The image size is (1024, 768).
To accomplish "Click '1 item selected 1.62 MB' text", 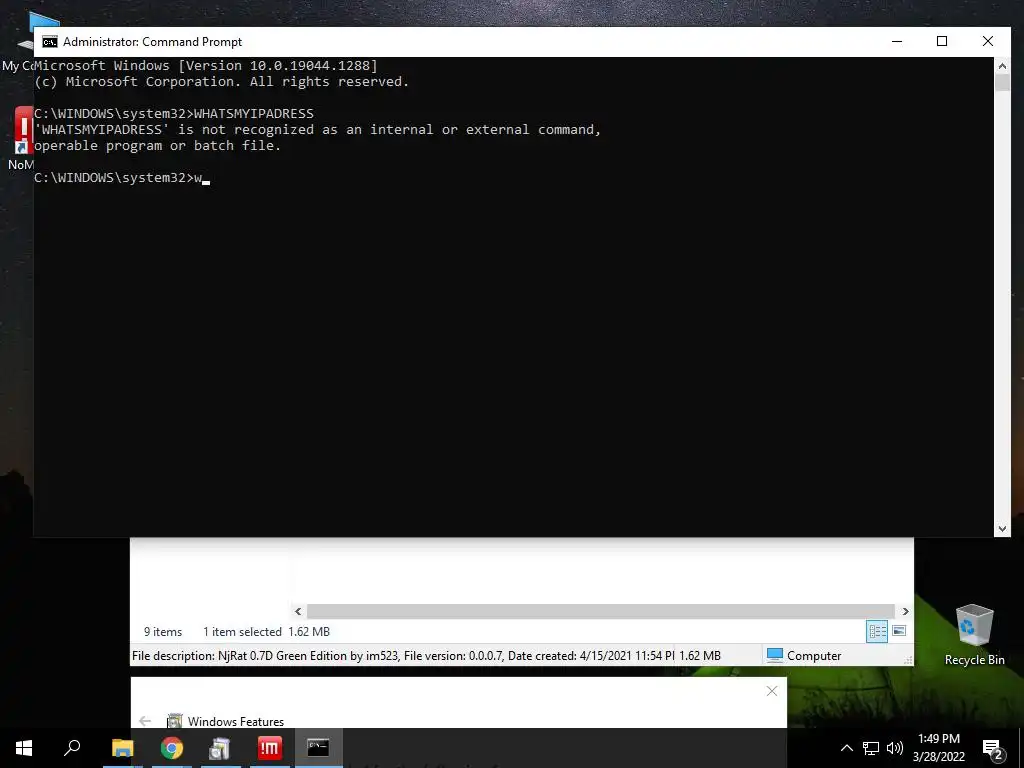I will tap(266, 632).
